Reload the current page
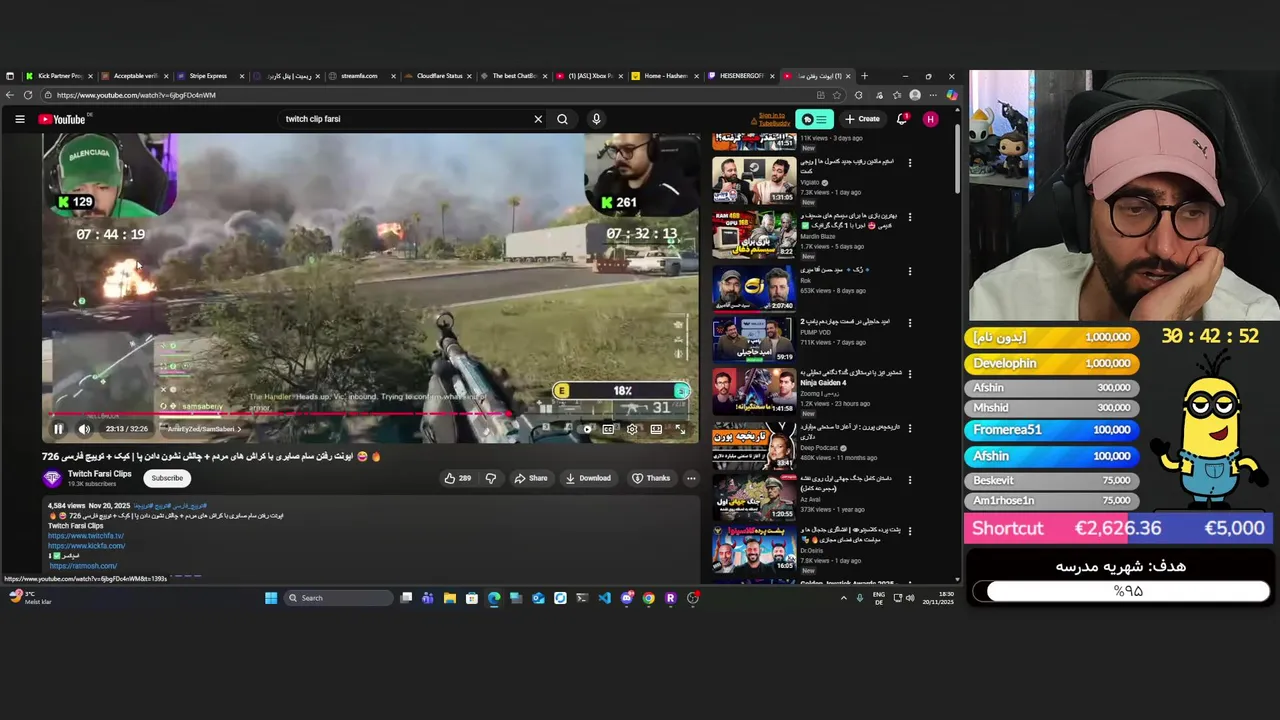This screenshot has width=1280, height=720. 28,95
